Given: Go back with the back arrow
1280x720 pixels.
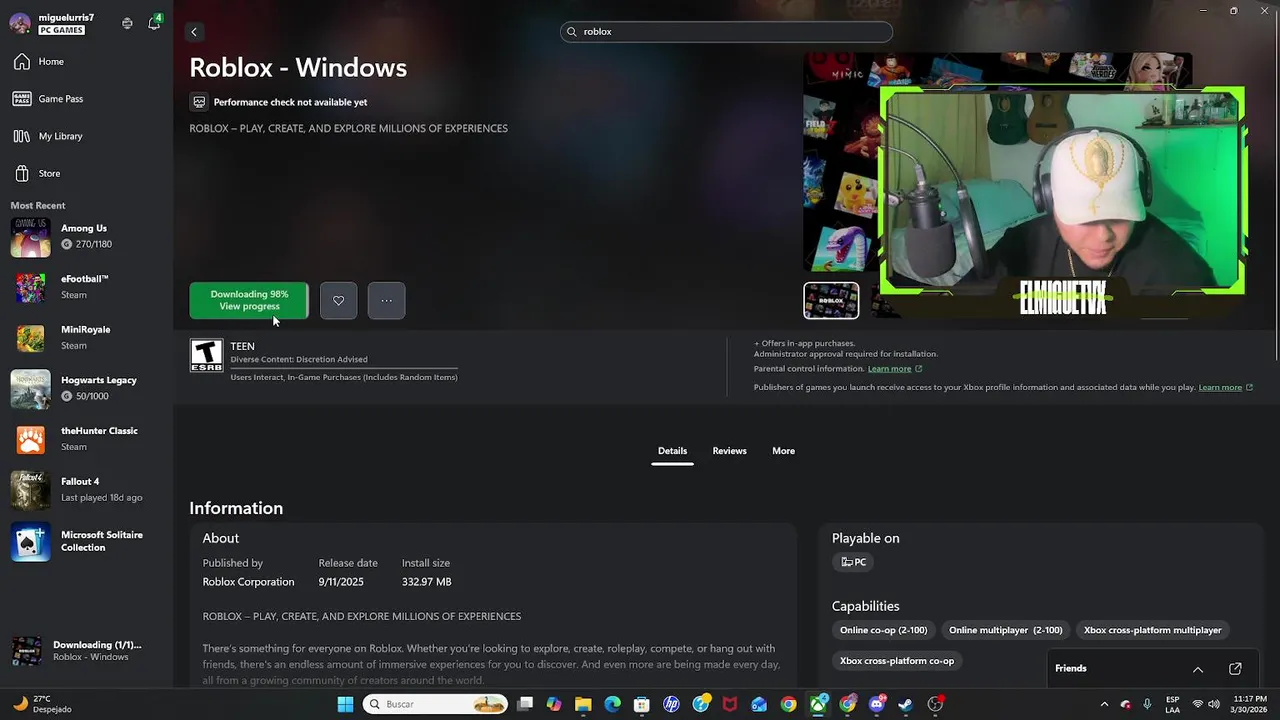Looking at the screenshot, I should (x=194, y=32).
